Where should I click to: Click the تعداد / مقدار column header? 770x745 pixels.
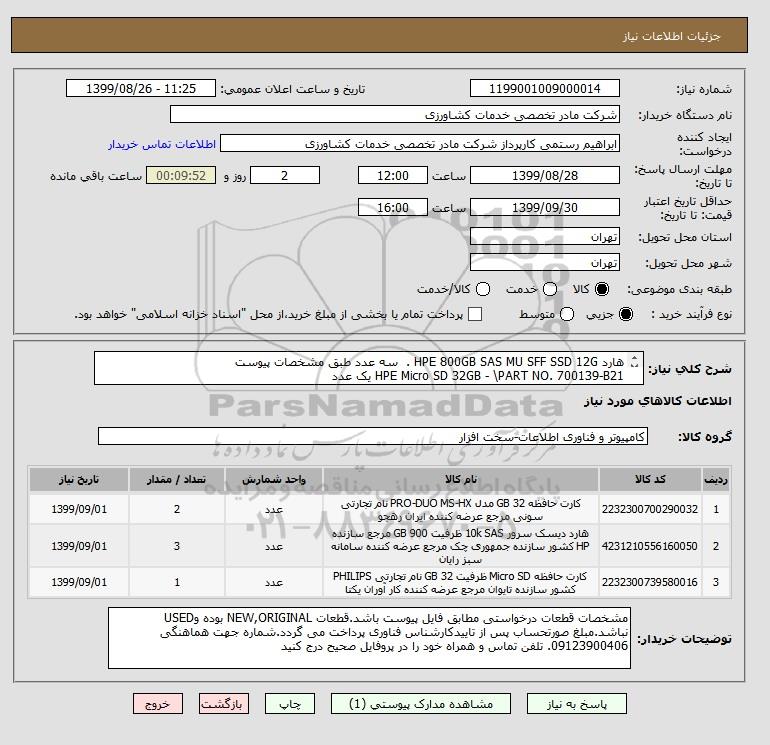point(177,479)
